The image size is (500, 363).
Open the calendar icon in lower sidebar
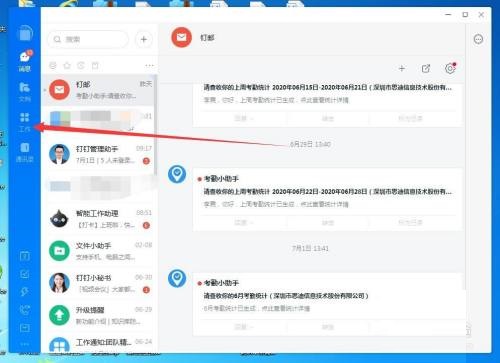pyautogui.click(x=25, y=256)
